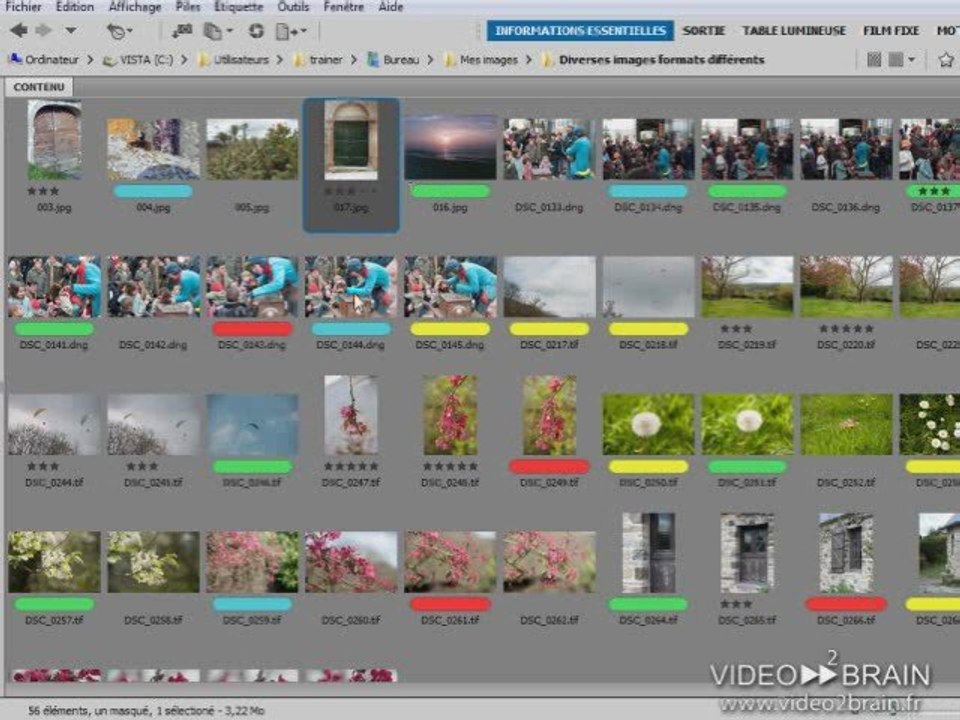Select the DSC_0265.tif door thumbnail
This screenshot has height=720, width=960.
click(x=747, y=553)
